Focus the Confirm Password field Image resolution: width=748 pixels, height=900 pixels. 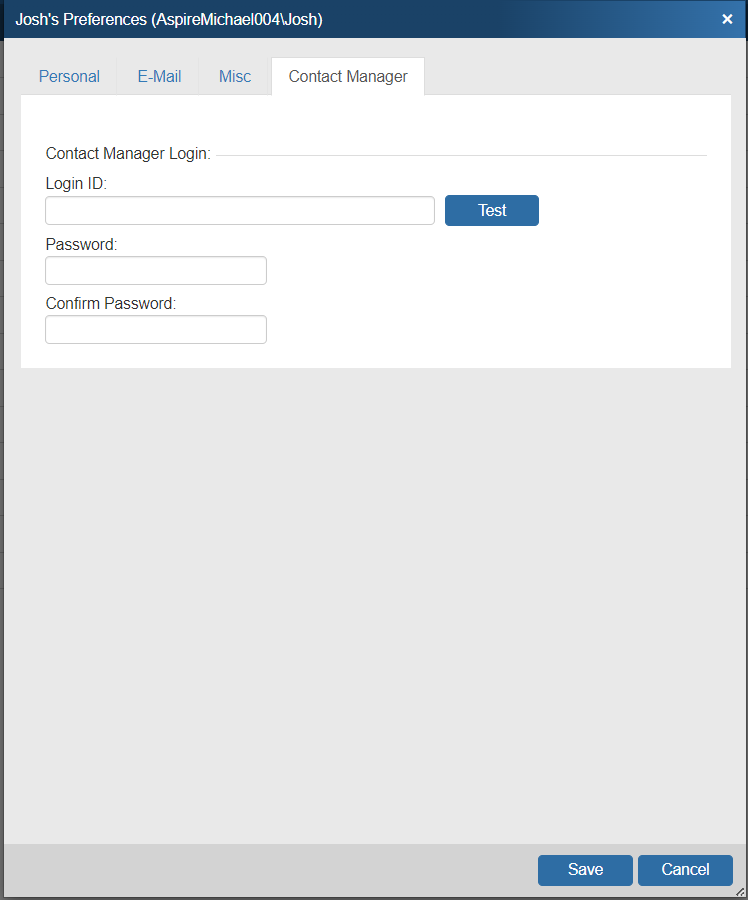156,330
